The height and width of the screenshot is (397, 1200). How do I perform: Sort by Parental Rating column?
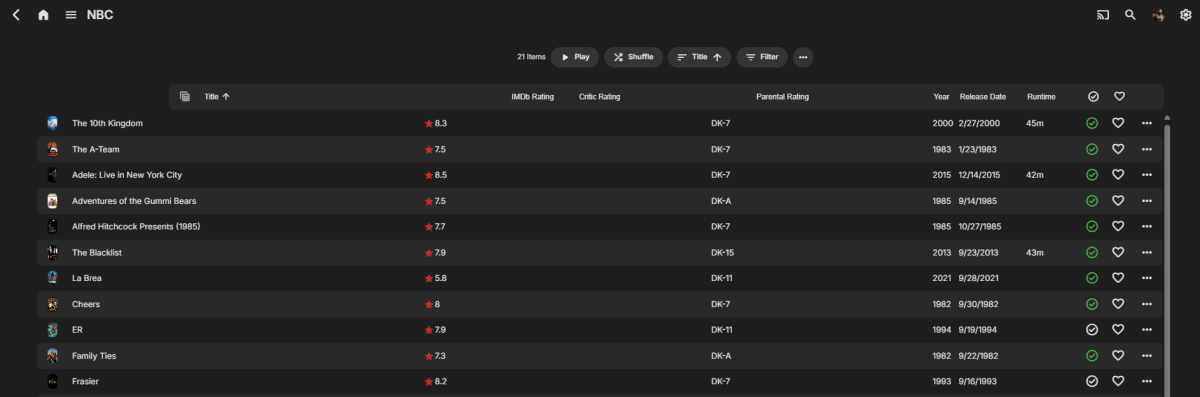point(782,97)
